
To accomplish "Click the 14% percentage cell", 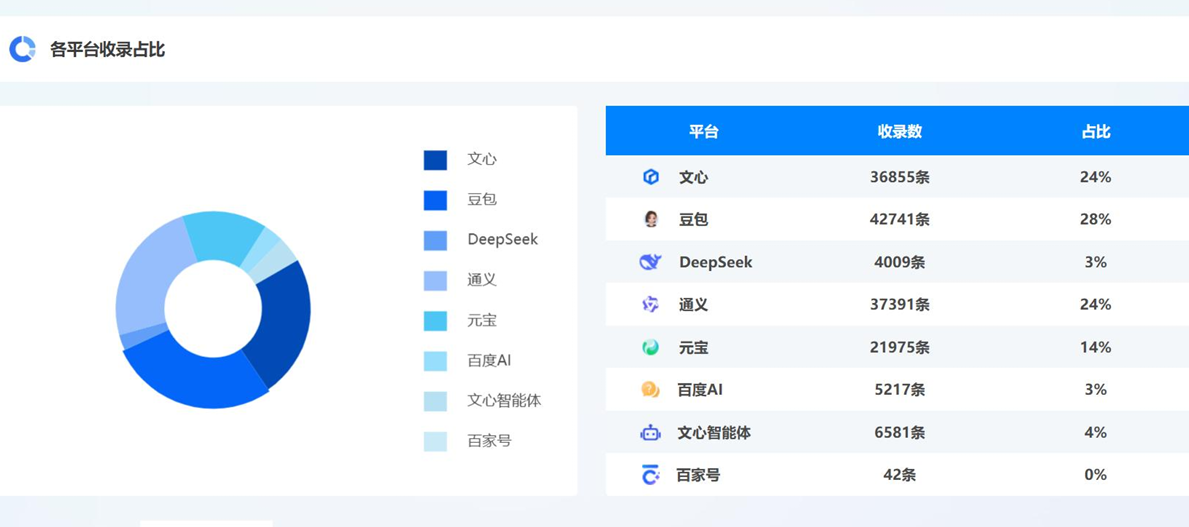I will (1096, 347).
